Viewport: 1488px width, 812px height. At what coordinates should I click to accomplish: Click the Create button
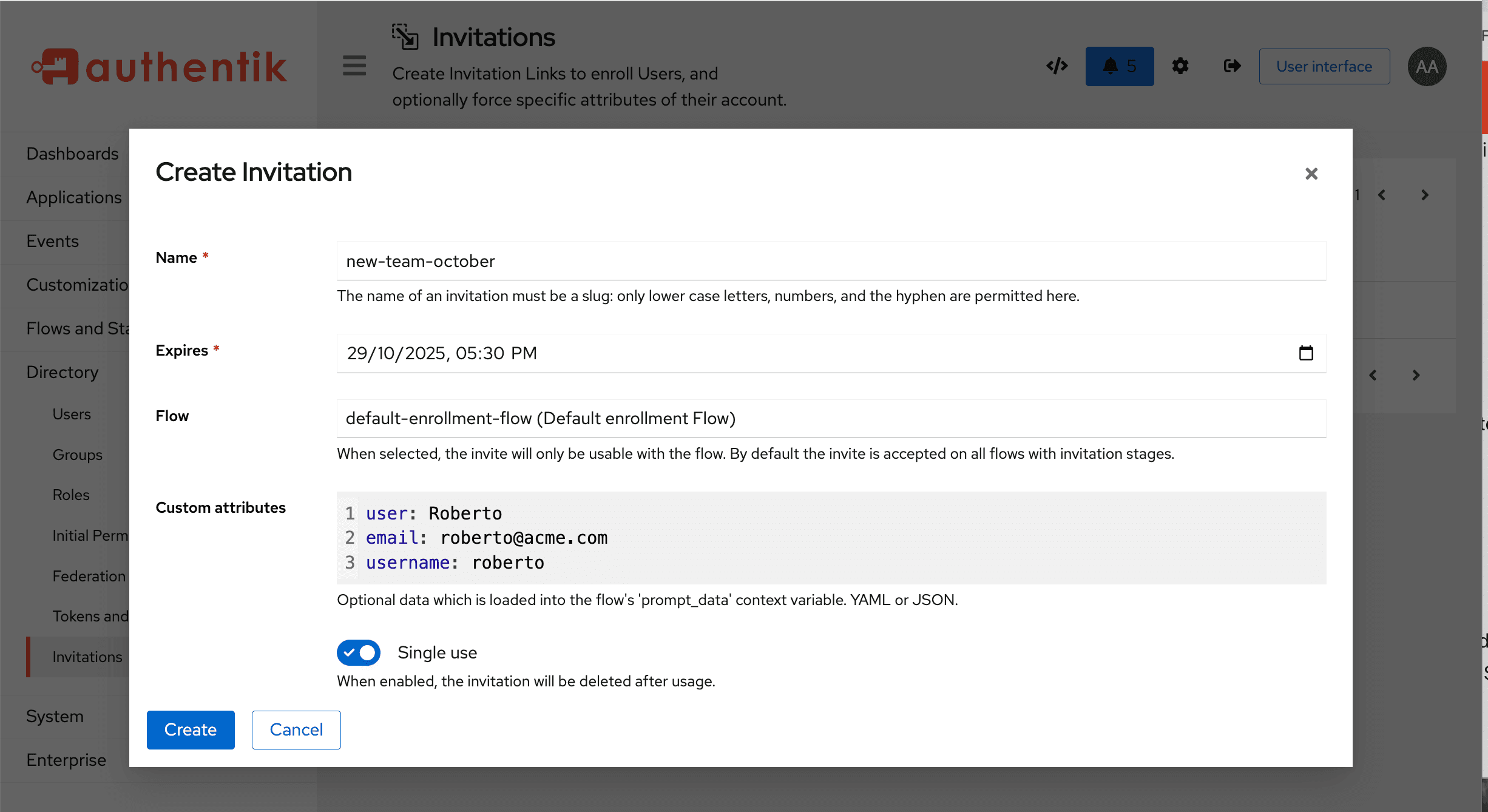click(190, 729)
